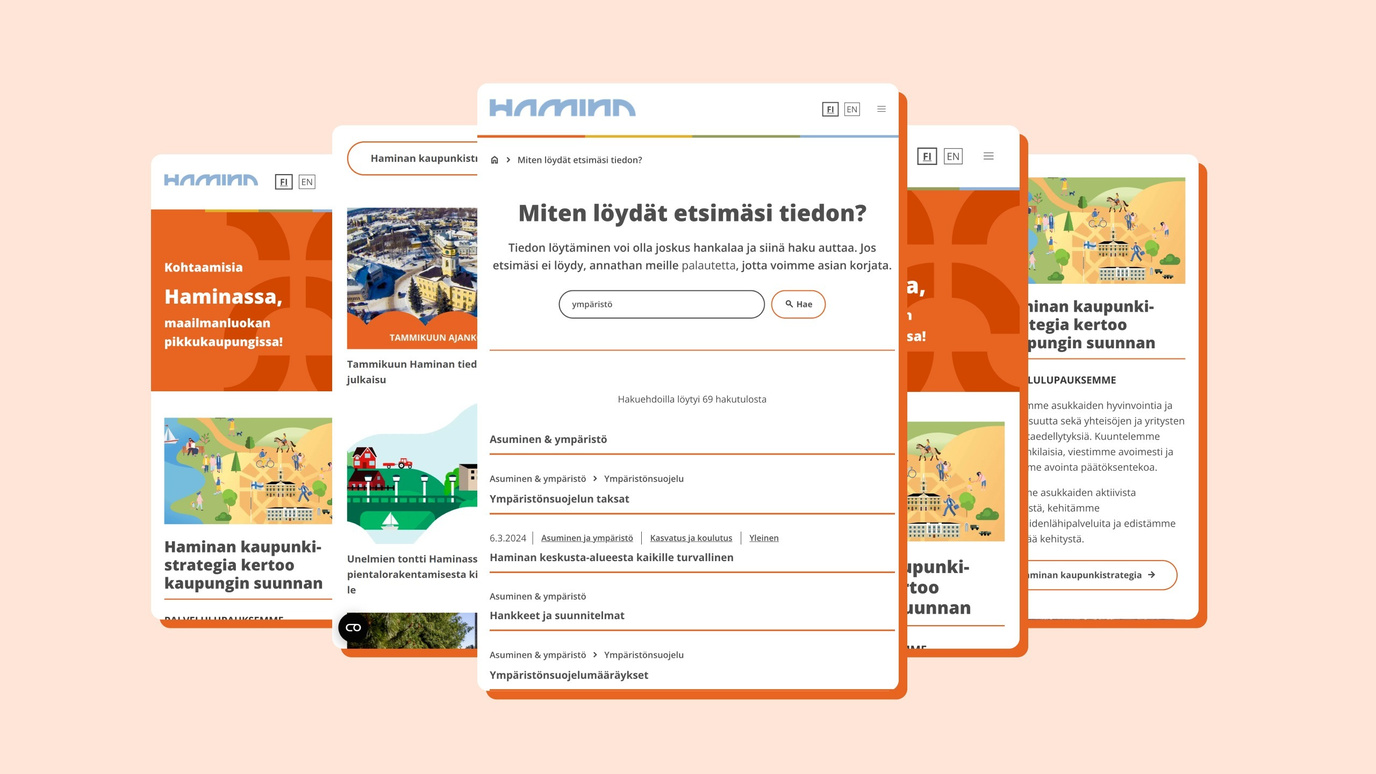1376x774 pixels.
Task: Open breadcrumb Miten löydät etsimäsi tiedon?
Action: (x=580, y=160)
